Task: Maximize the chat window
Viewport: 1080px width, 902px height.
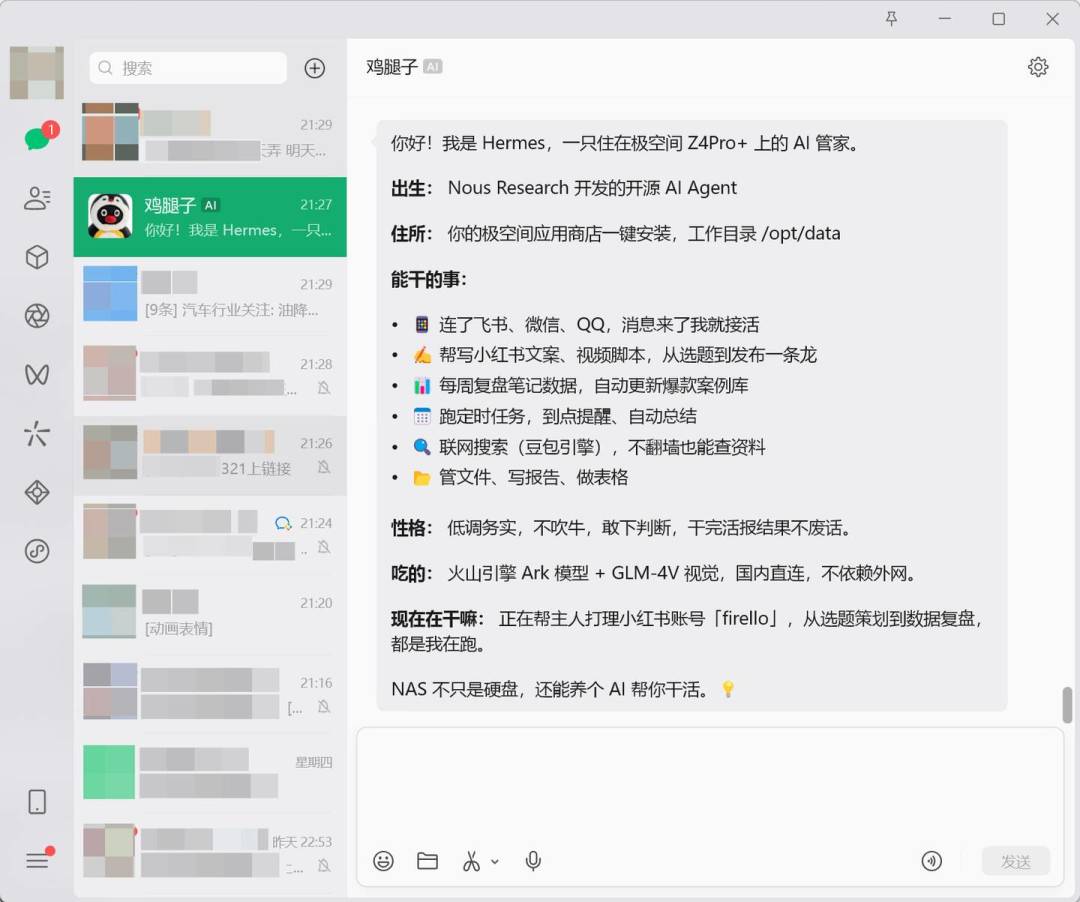Action: pyautogui.click(x=999, y=19)
